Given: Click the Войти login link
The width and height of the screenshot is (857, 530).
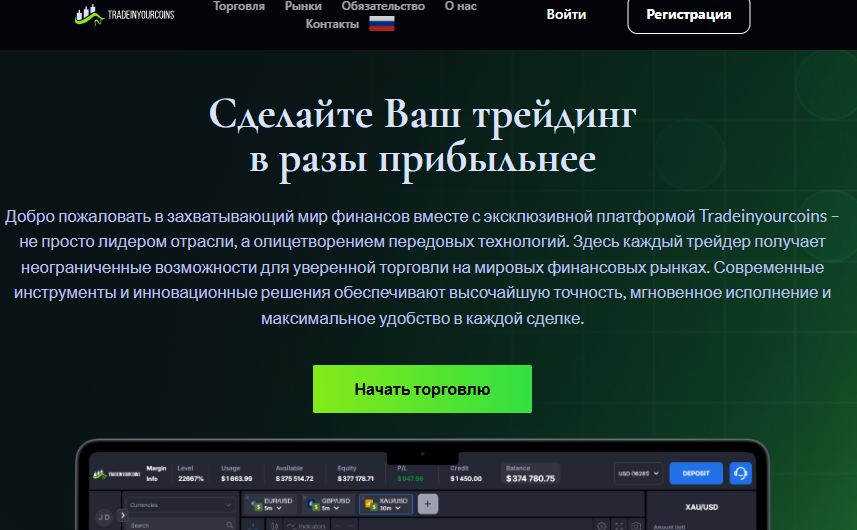Looking at the screenshot, I should (x=566, y=15).
